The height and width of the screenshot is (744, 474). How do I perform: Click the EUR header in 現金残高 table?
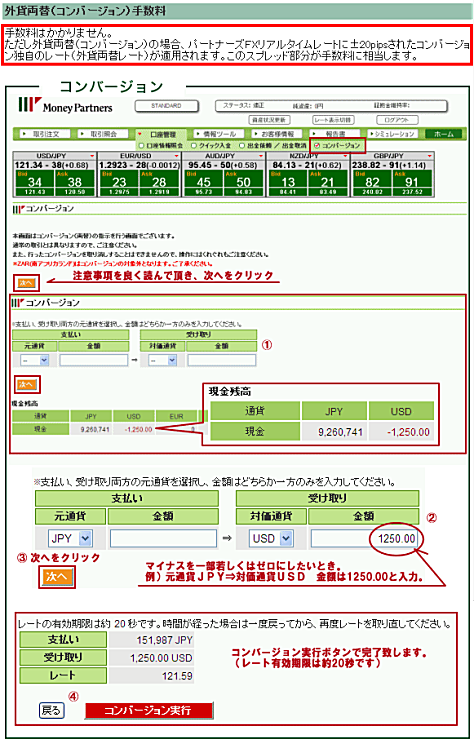[x=177, y=416]
